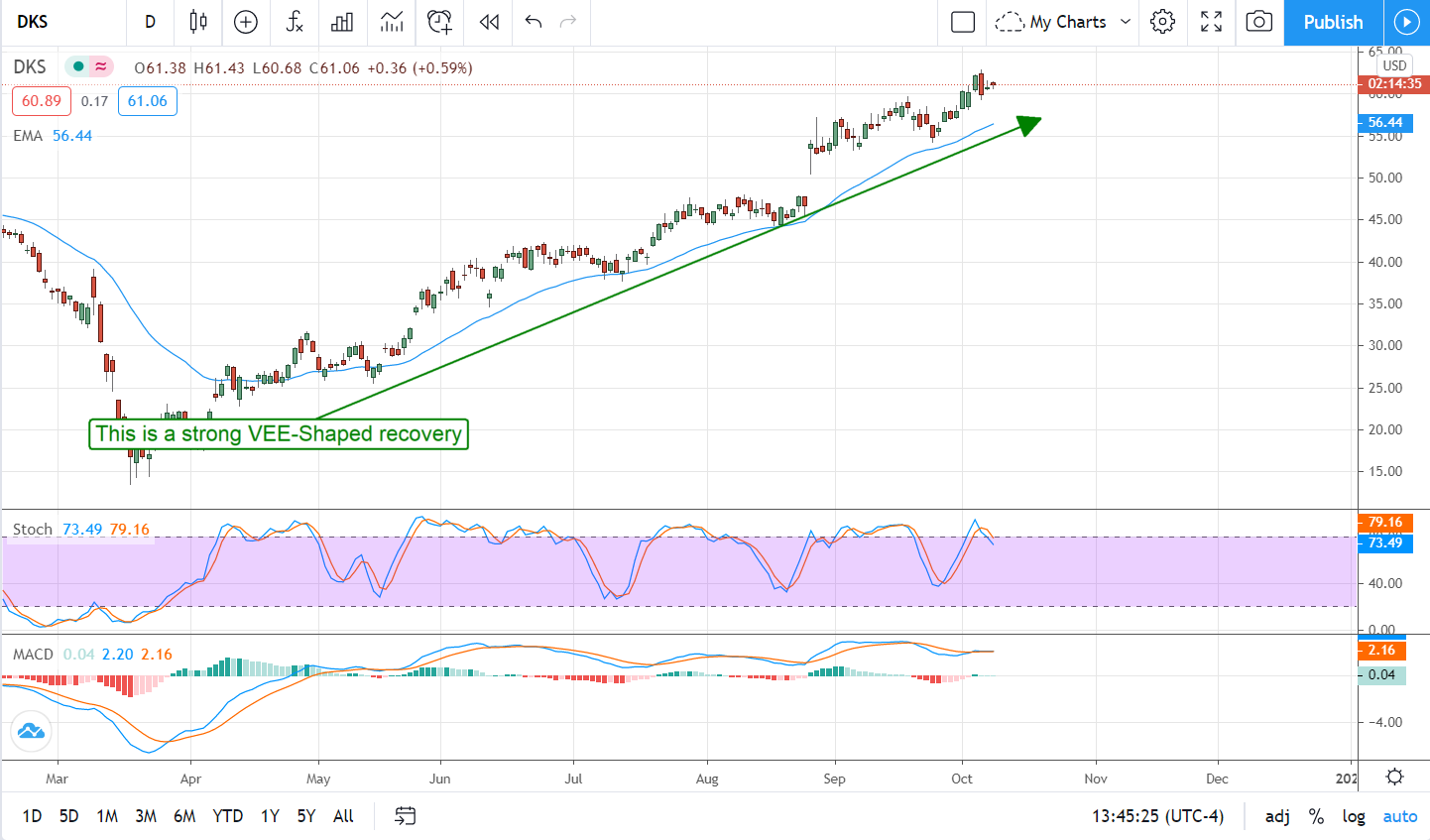Viewport: 1430px width, 840px height.
Task: Open the D timeframe interval dropdown
Action: [150, 22]
